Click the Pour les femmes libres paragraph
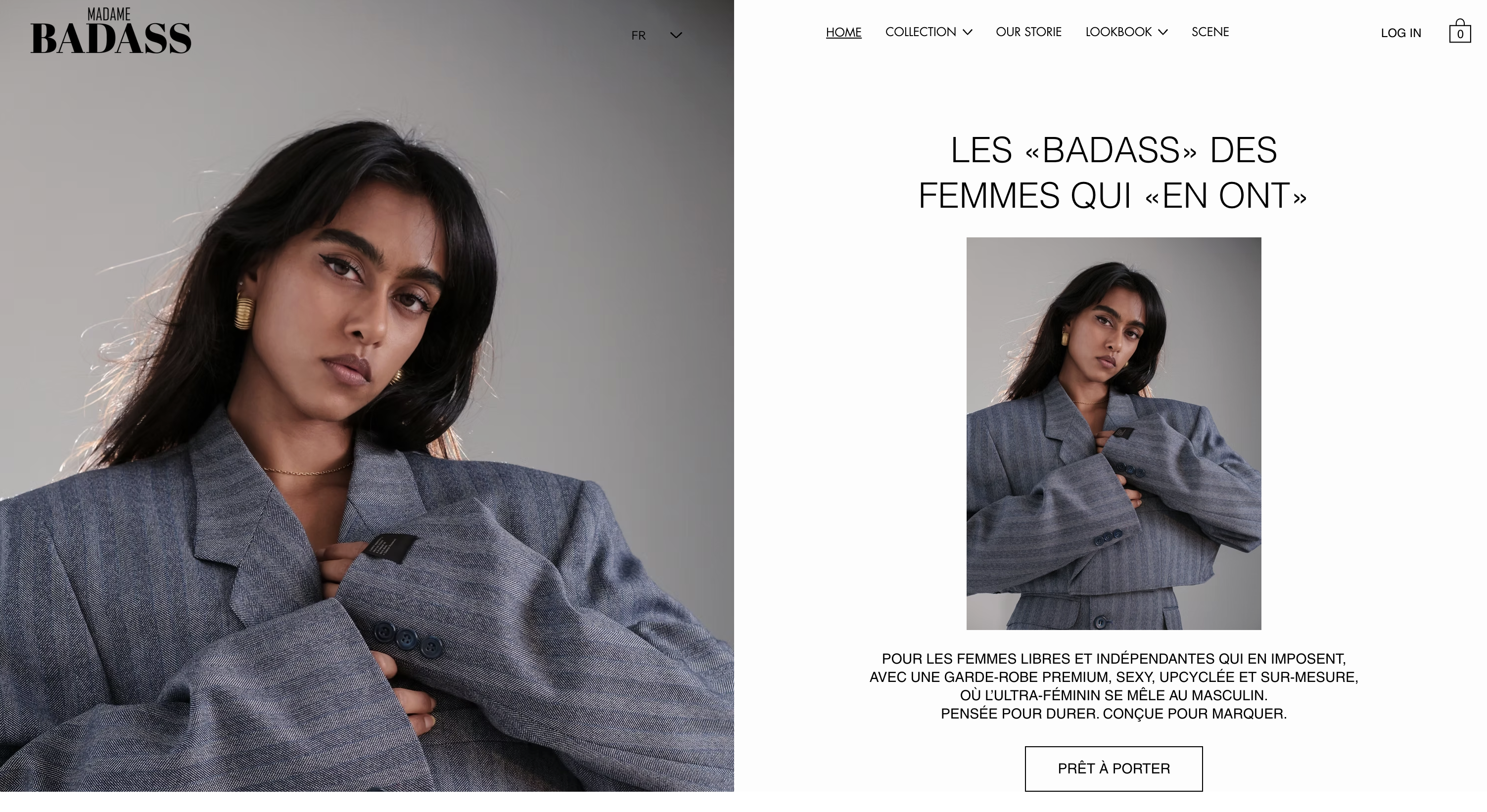1487x812 pixels. (1114, 685)
